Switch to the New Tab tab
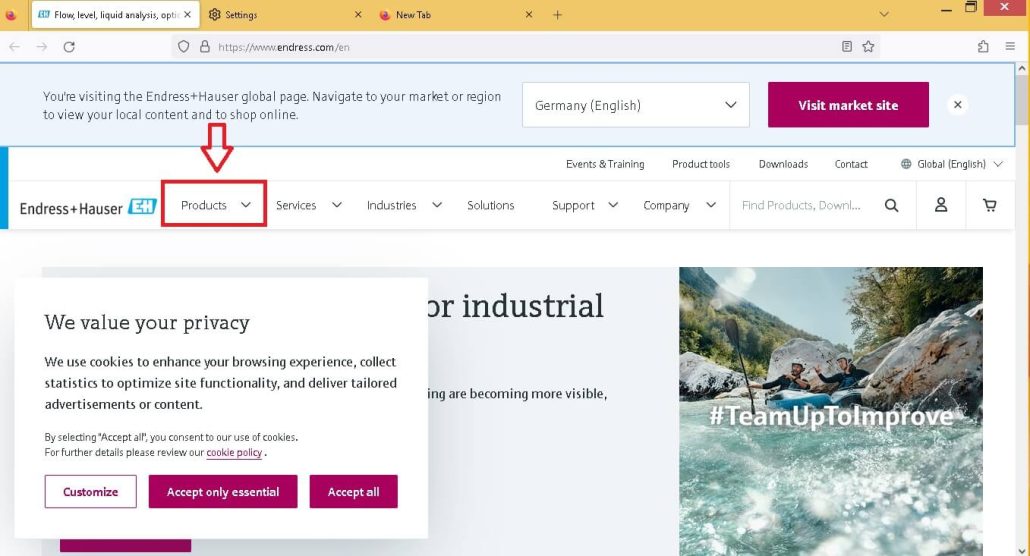1030x556 pixels. click(x=457, y=14)
